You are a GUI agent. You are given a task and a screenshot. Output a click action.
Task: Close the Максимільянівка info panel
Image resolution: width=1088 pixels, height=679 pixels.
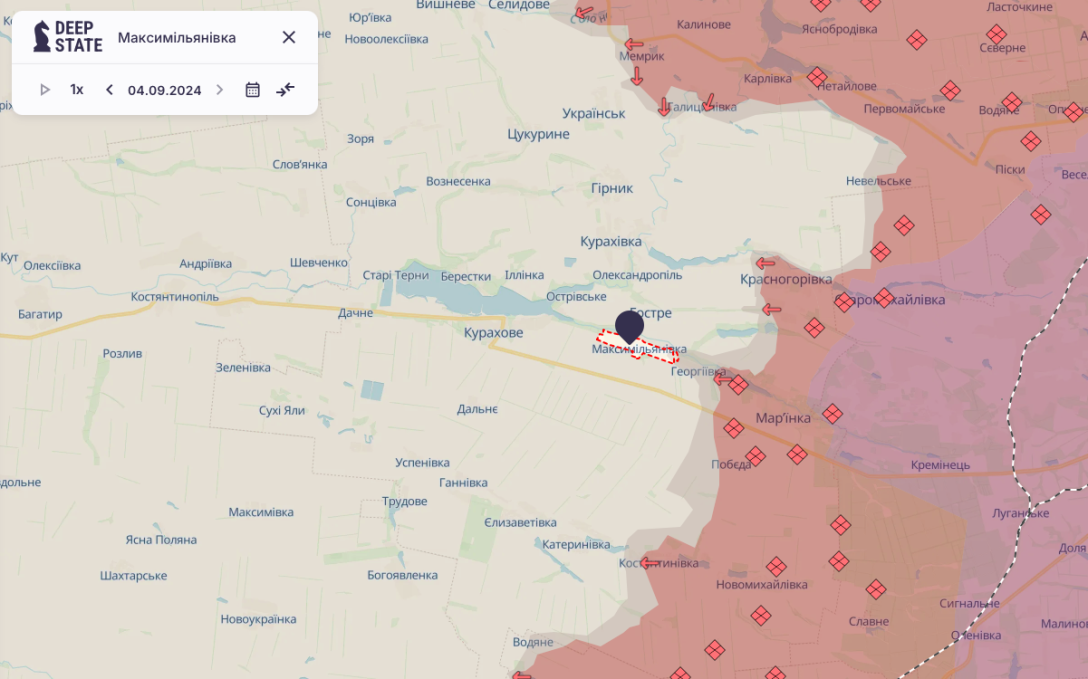click(289, 37)
